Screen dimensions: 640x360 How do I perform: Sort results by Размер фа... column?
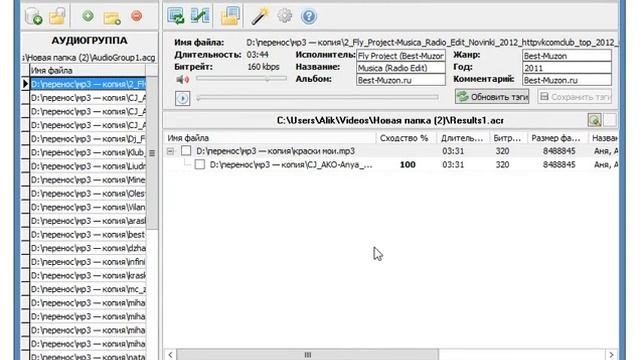click(x=557, y=138)
